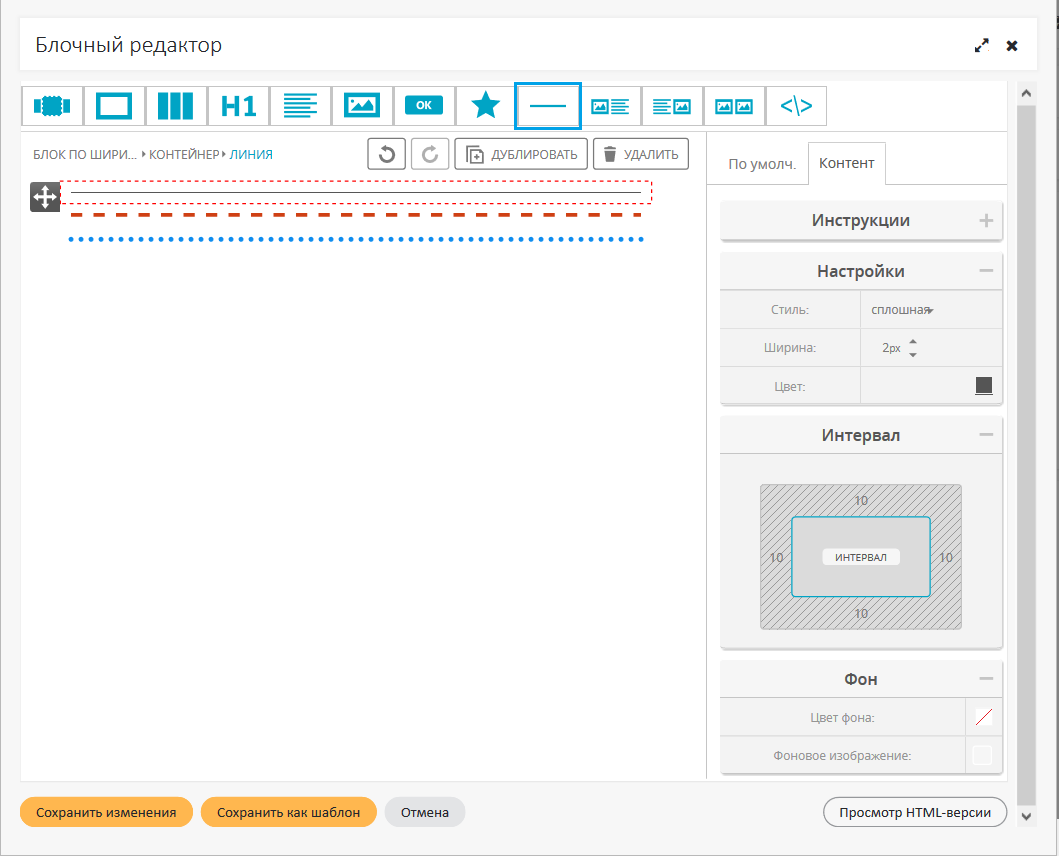Select the container block tool
The width and height of the screenshot is (1059, 856).
click(x=114, y=105)
